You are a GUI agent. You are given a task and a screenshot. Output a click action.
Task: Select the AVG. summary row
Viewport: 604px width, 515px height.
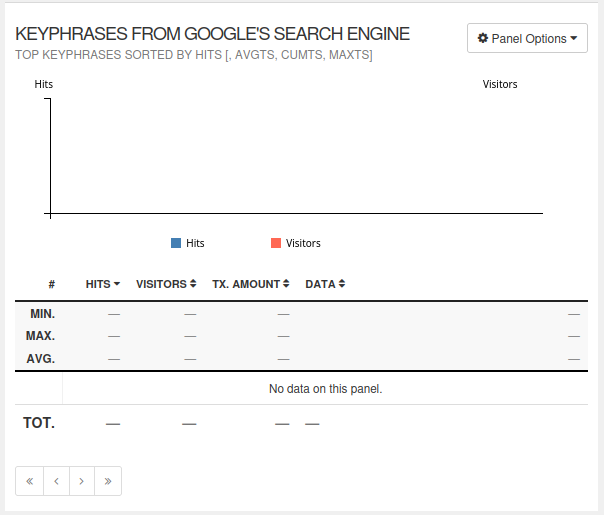[41, 358]
